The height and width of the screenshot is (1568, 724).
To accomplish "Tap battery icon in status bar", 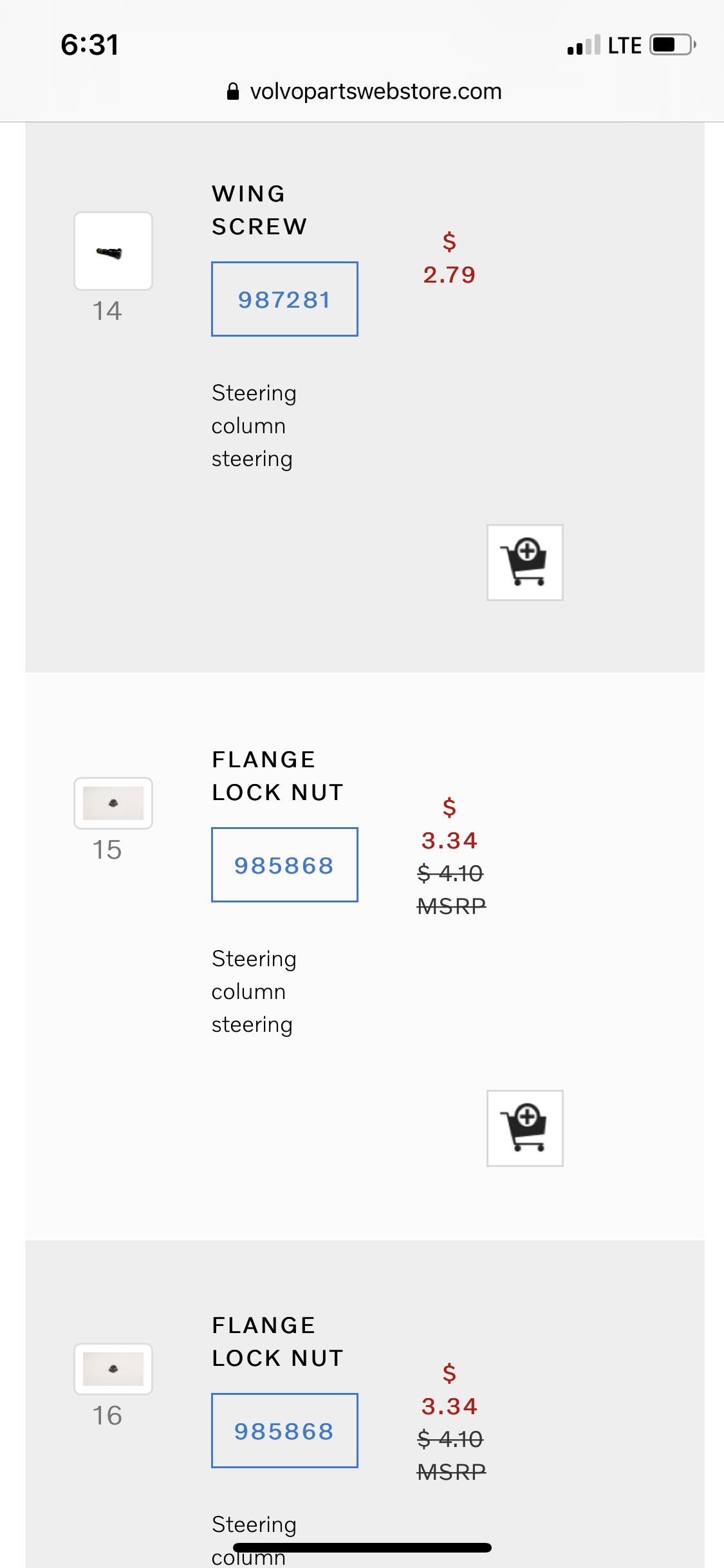I will click(672, 45).
